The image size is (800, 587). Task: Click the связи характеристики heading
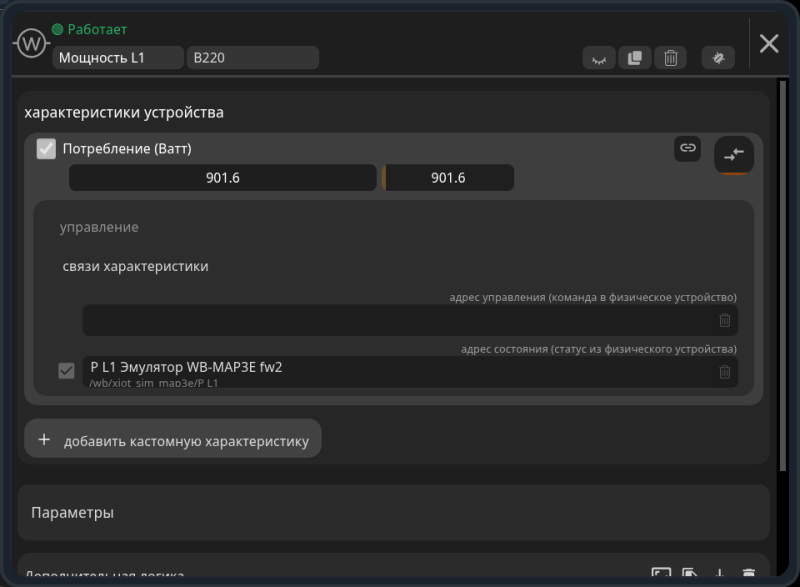[135, 266]
